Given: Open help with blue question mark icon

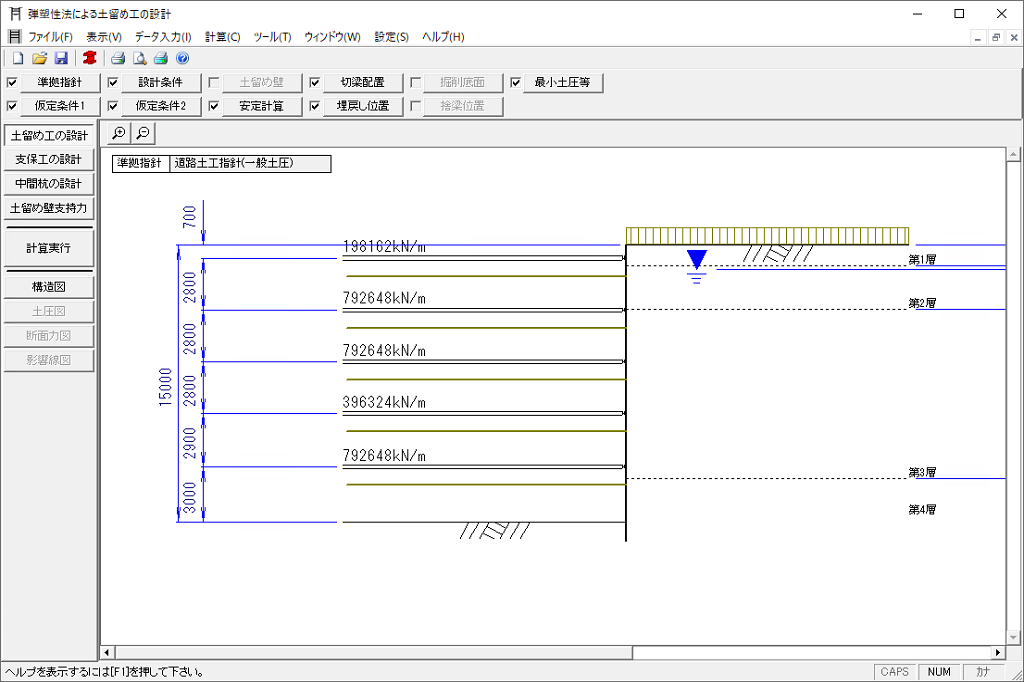Looking at the screenshot, I should click(x=182, y=58).
